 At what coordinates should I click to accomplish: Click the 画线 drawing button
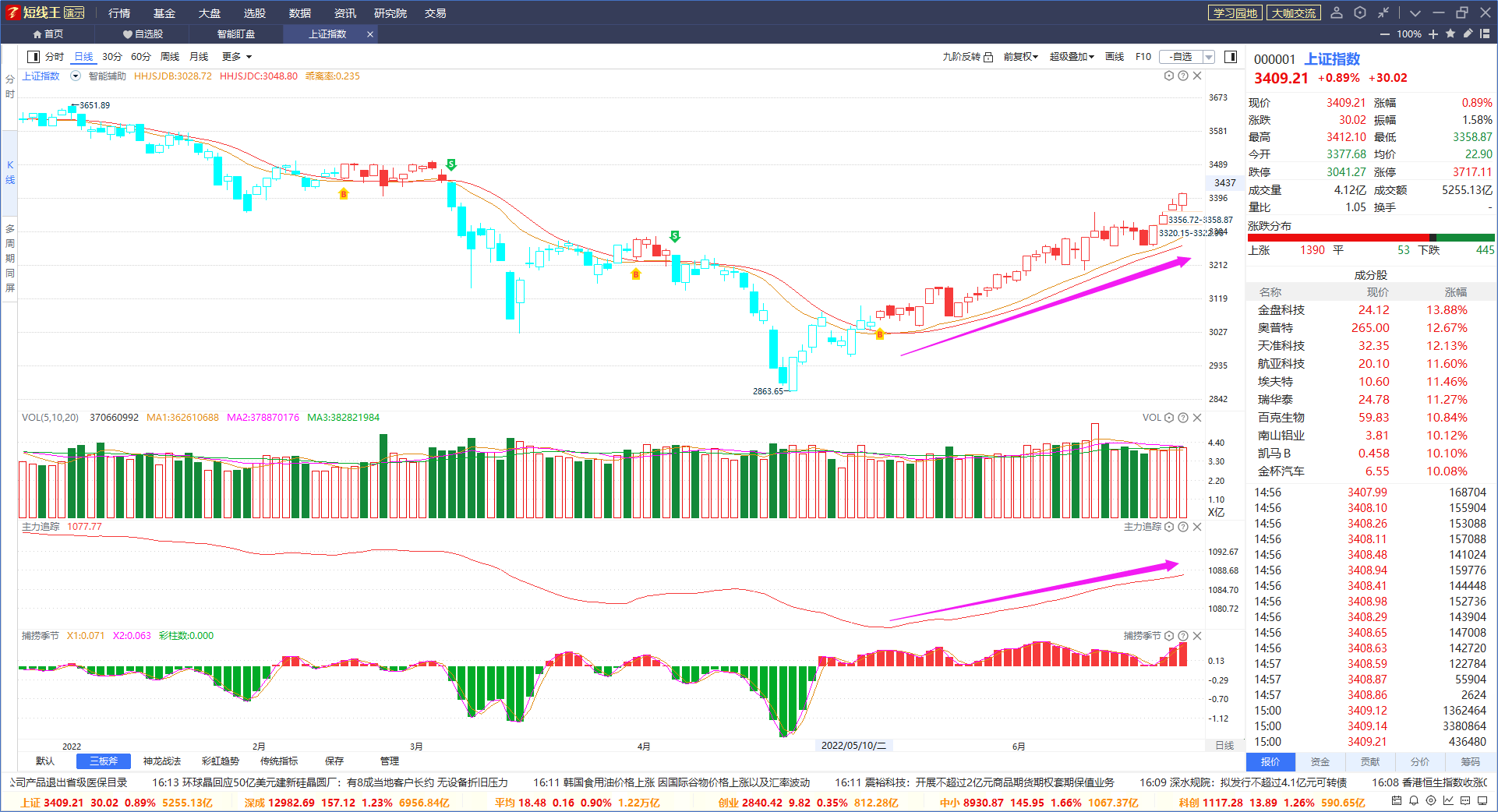pyautogui.click(x=1115, y=57)
